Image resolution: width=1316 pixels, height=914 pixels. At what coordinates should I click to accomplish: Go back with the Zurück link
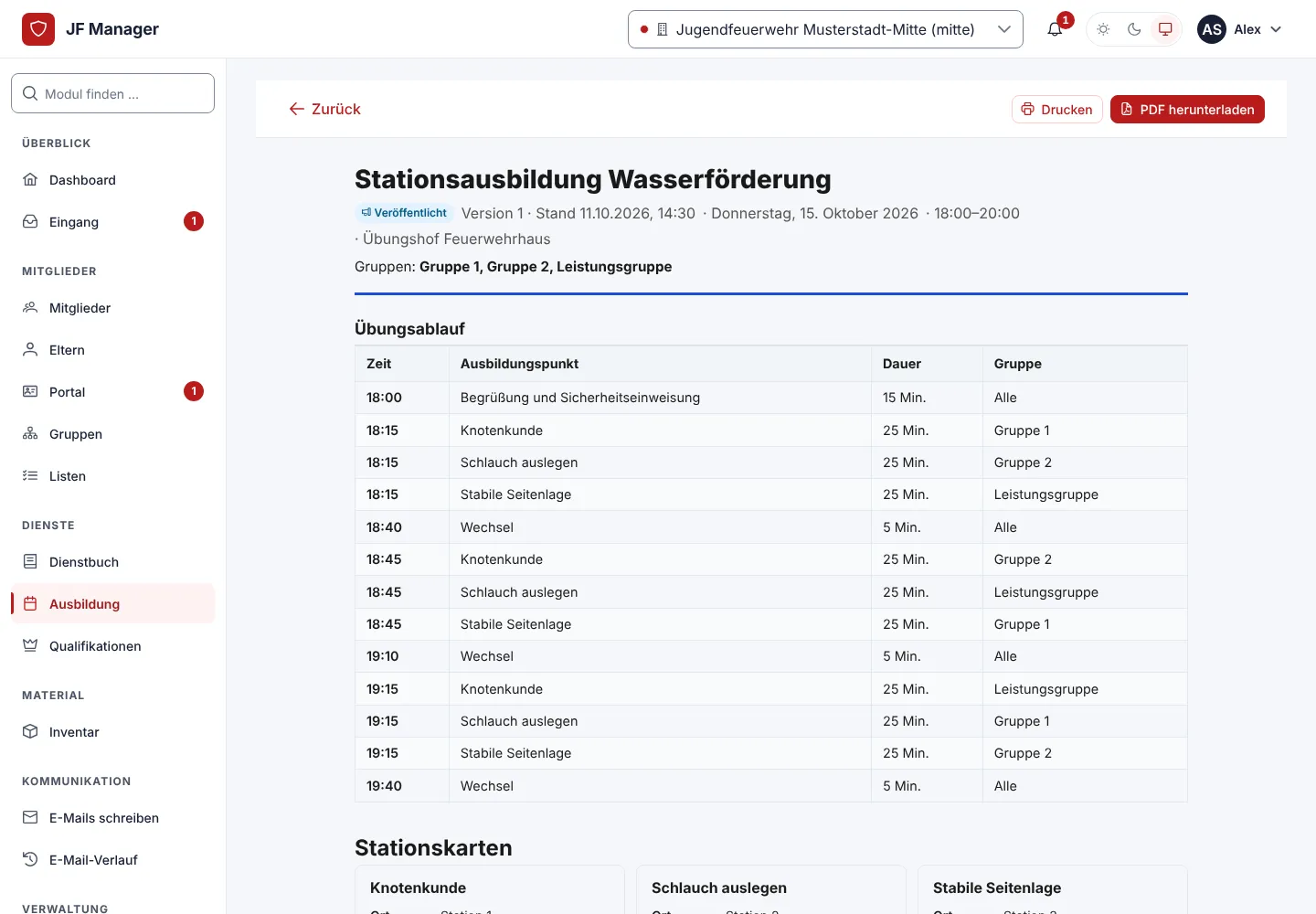point(324,109)
